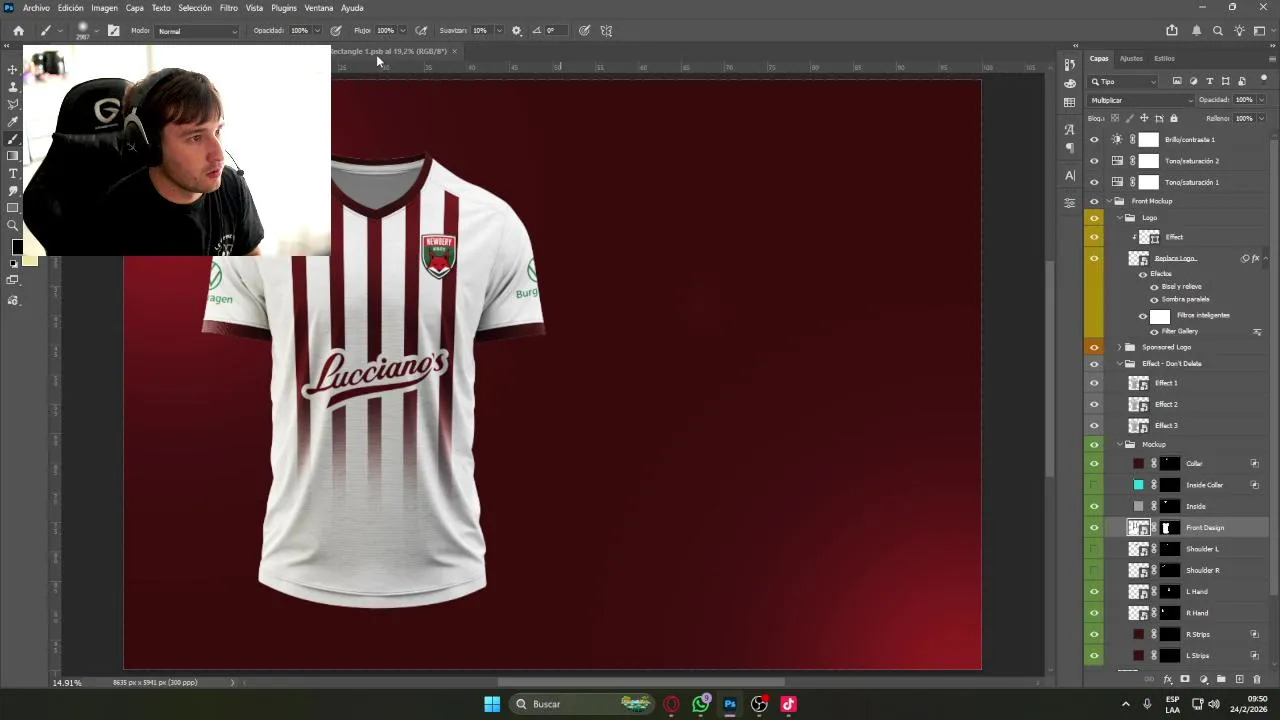Select the Replace Logo layer
Screen dimensions: 1280x720
point(1176,258)
